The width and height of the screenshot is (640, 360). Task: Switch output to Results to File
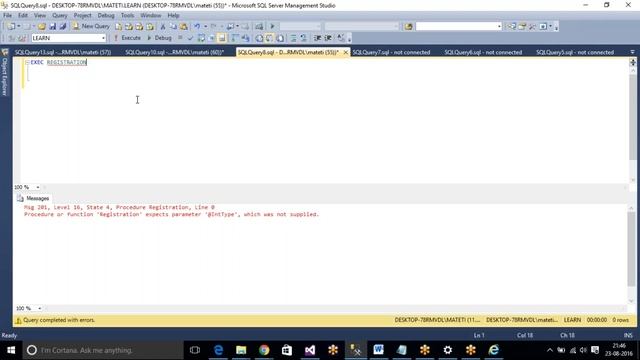click(280, 38)
